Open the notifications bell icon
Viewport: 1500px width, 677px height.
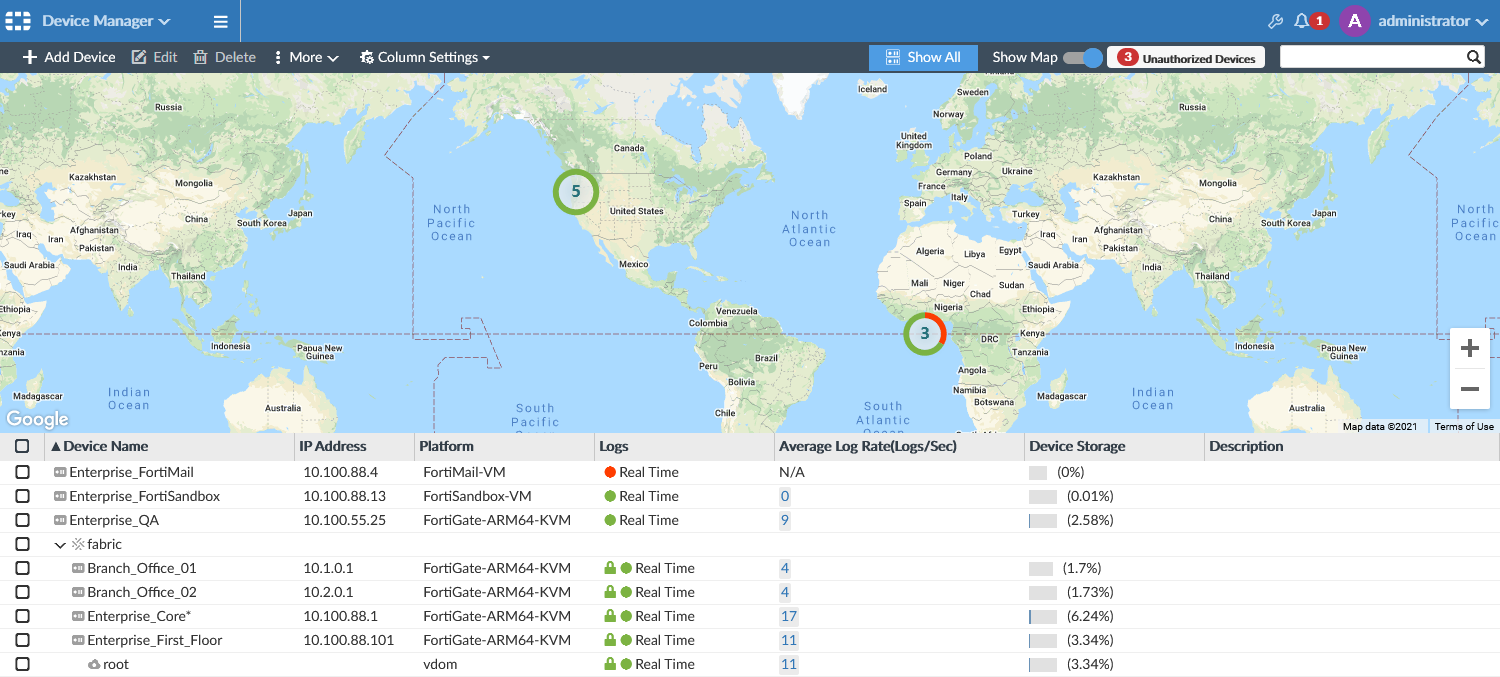(x=1301, y=21)
